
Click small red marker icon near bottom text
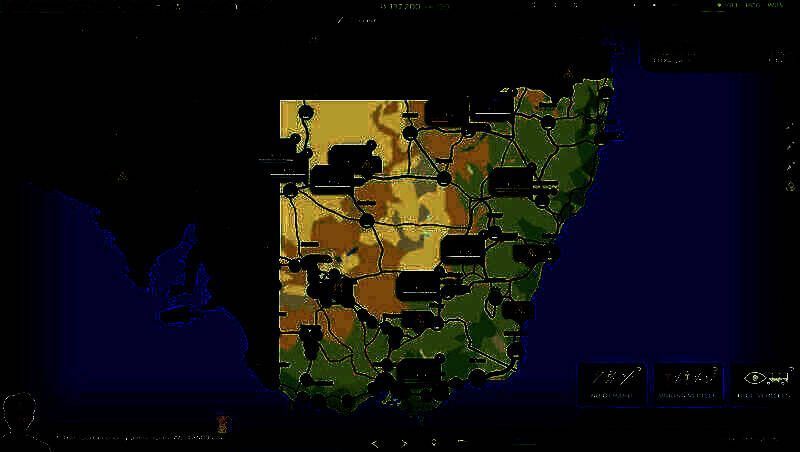222,422
